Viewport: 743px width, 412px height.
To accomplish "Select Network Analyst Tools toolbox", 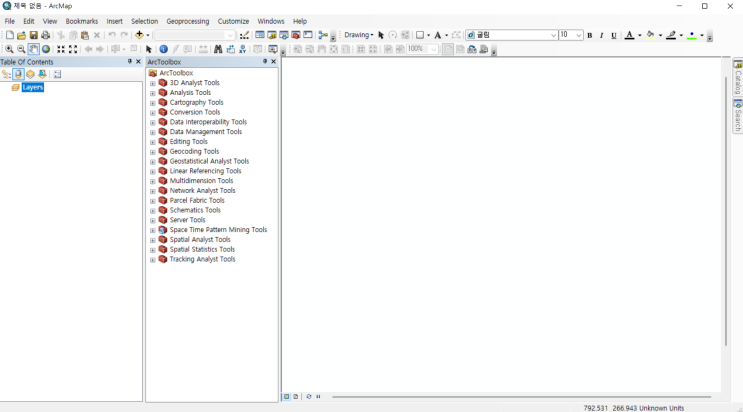I will click(202, 191).
